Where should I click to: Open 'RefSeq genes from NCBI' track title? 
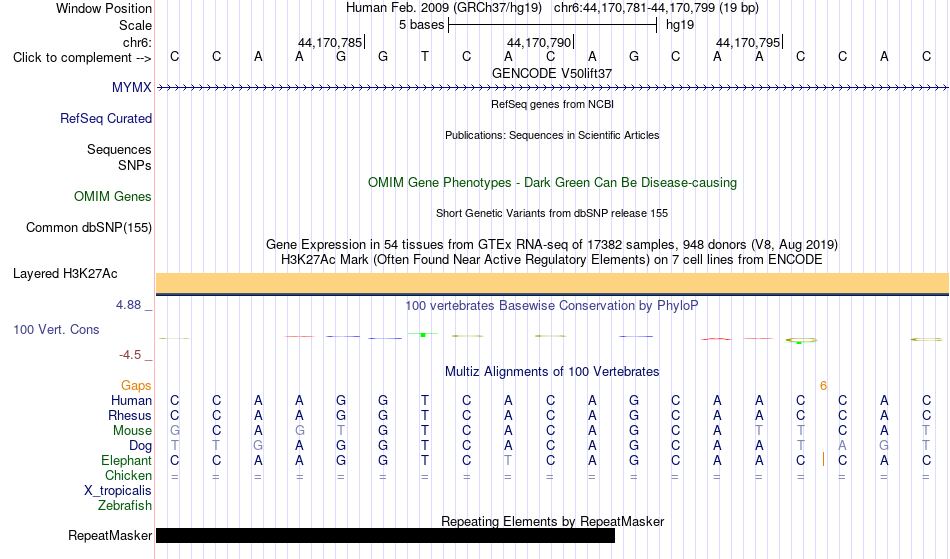tap(553, 104)
